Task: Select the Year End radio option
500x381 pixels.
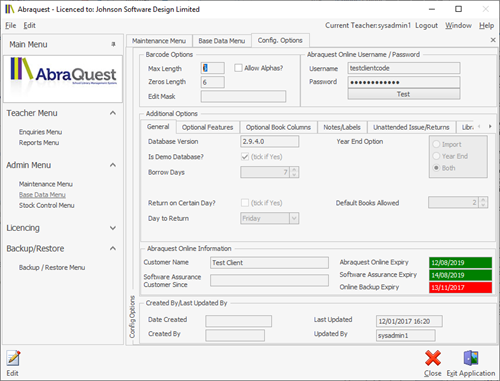Action: pos(436,156)
